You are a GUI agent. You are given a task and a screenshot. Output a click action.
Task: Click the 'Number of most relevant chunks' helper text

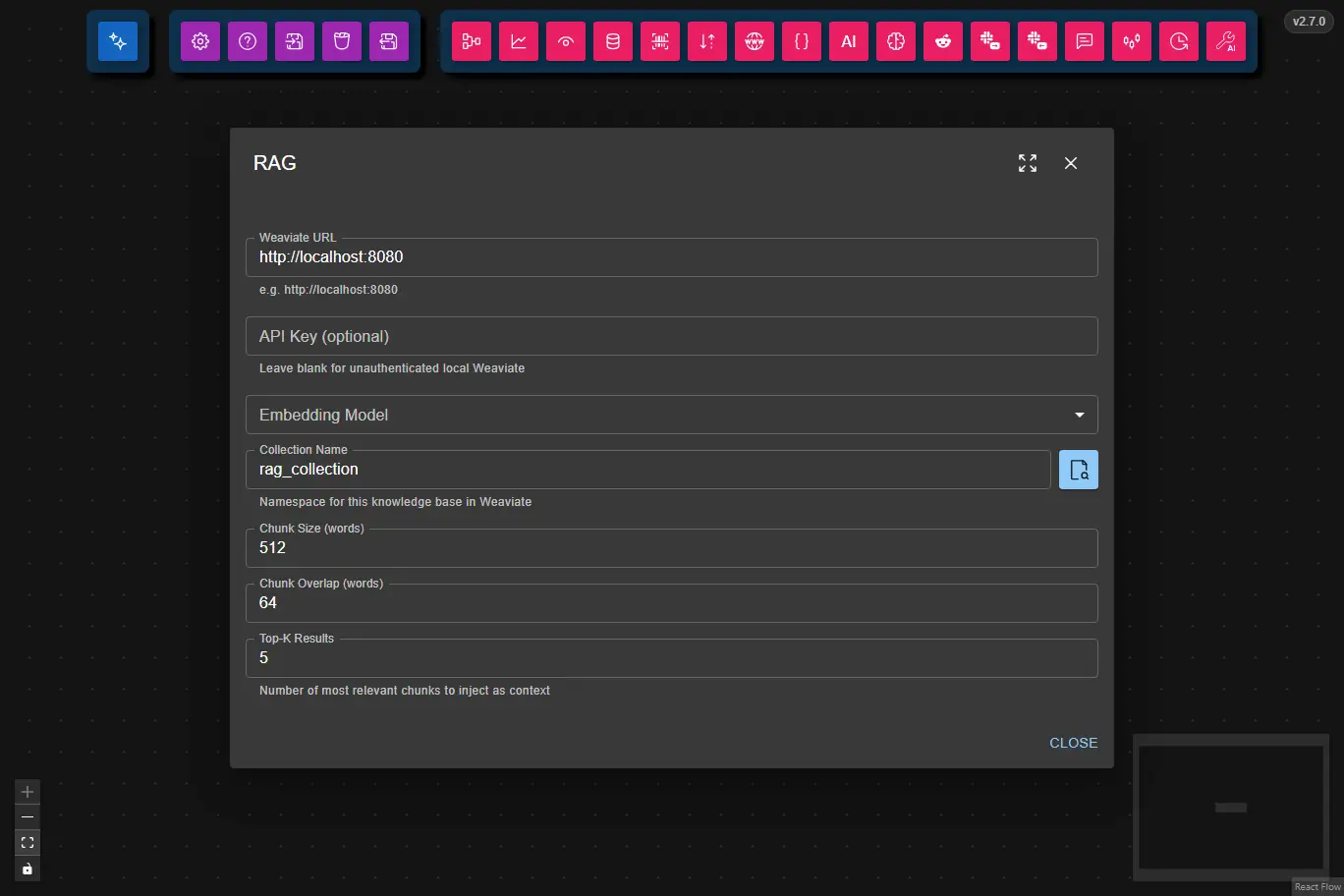coord(405,691)
